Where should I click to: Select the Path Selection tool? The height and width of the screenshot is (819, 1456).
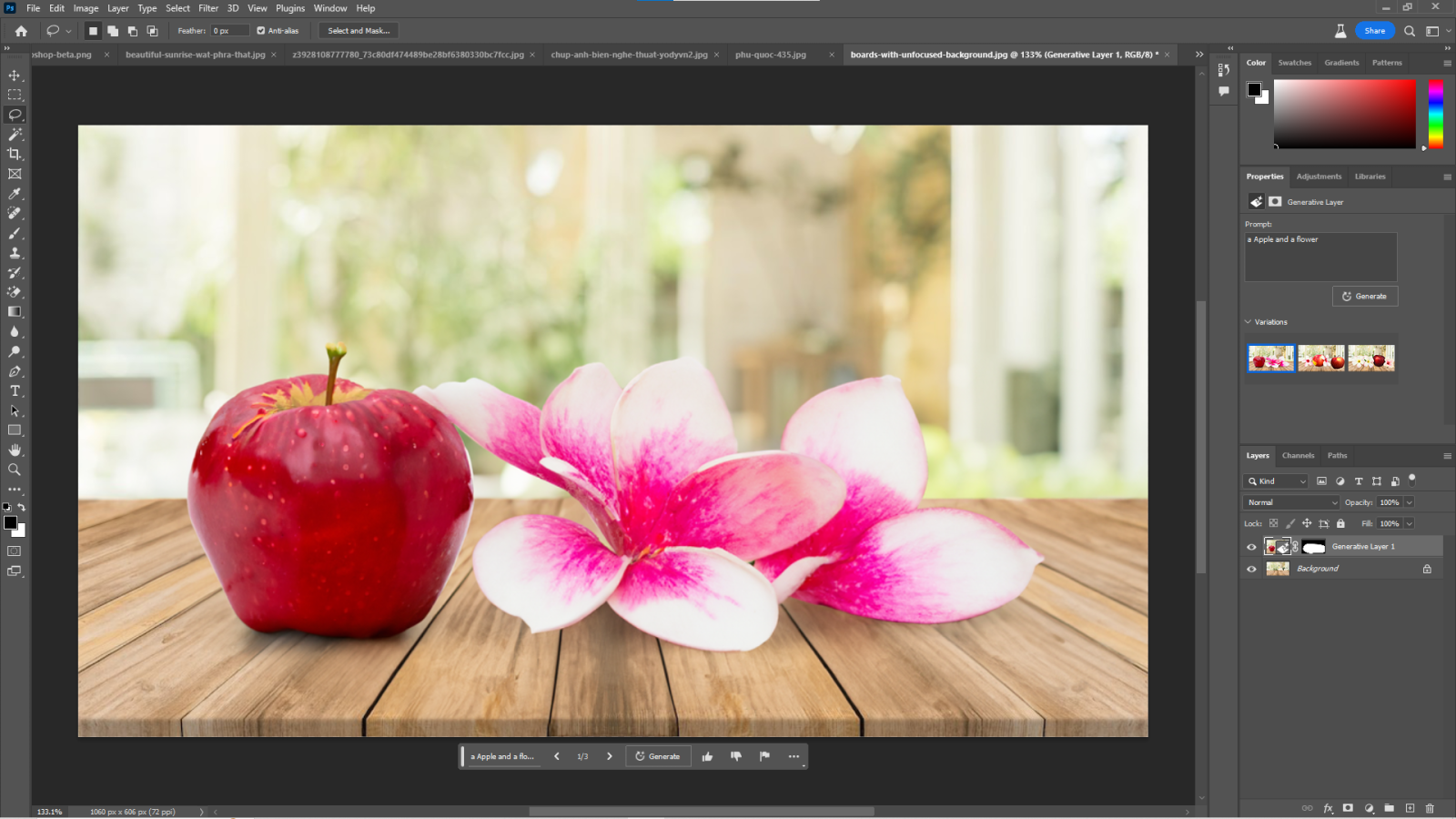coord(15,410)
